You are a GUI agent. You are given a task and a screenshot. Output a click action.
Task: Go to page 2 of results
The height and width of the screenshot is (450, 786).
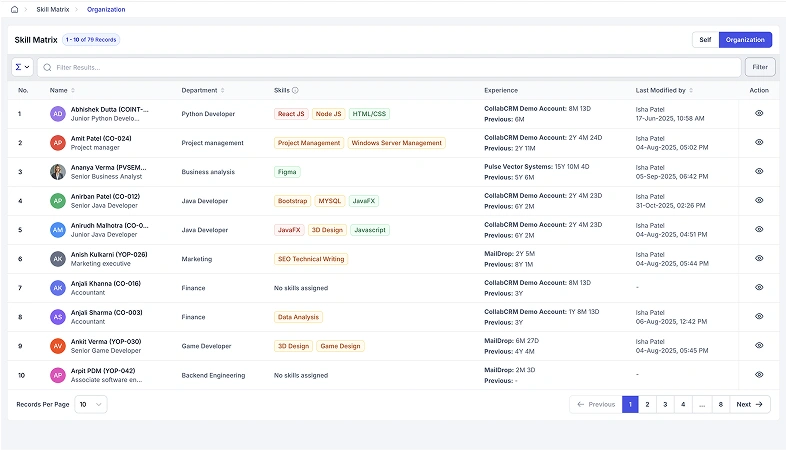coord(648,404)
